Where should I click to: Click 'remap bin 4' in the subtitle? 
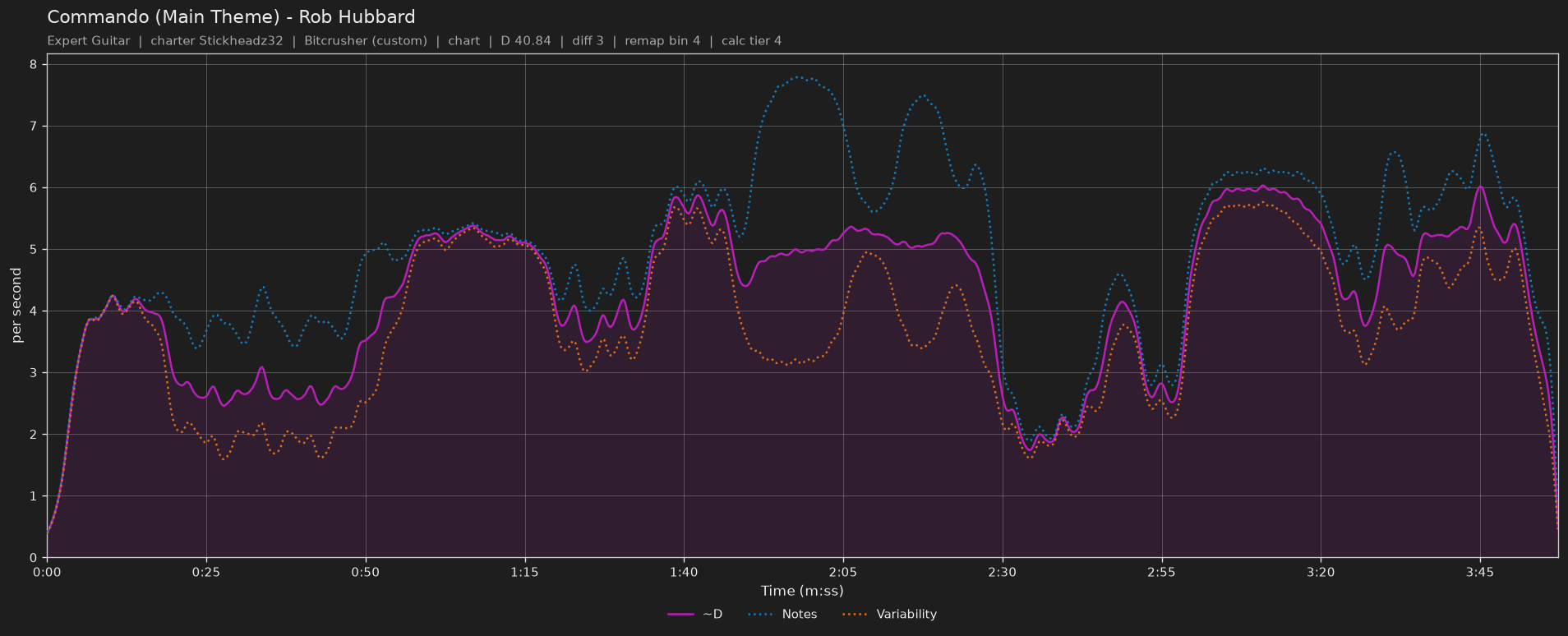coord(662,41)
